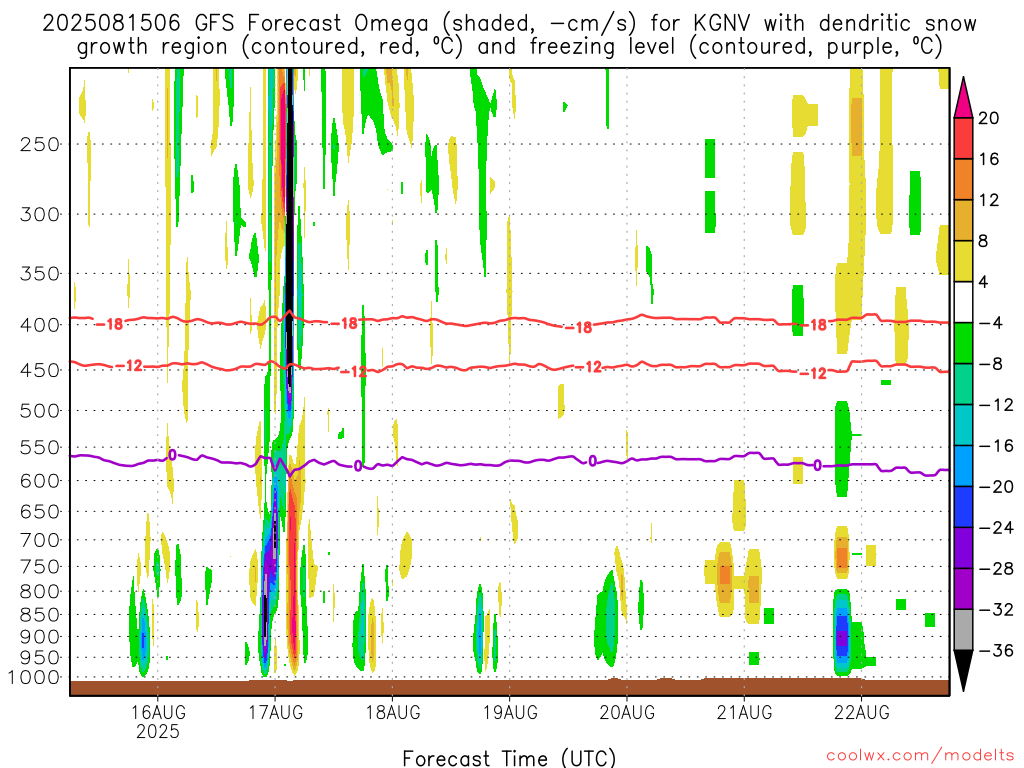Click the red 16 to 20 colorbar segment
The width and height of the screenshot is (1024, 768).
[x=963, y=138]
